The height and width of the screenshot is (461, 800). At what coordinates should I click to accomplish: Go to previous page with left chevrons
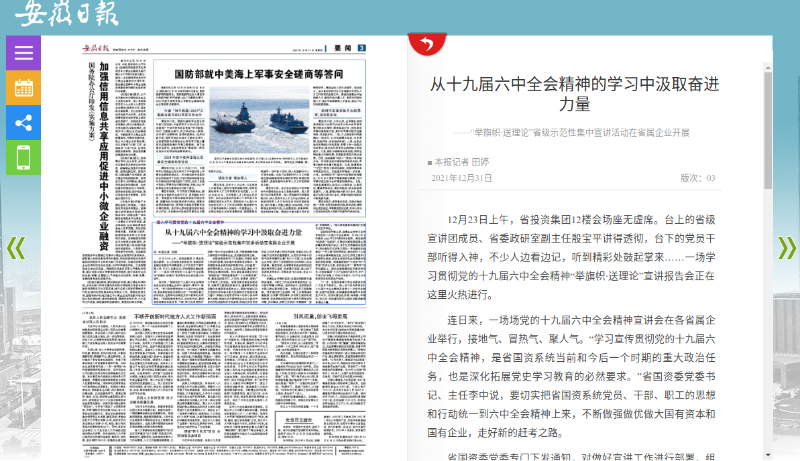pyautogui.click(x=14, y=248)
